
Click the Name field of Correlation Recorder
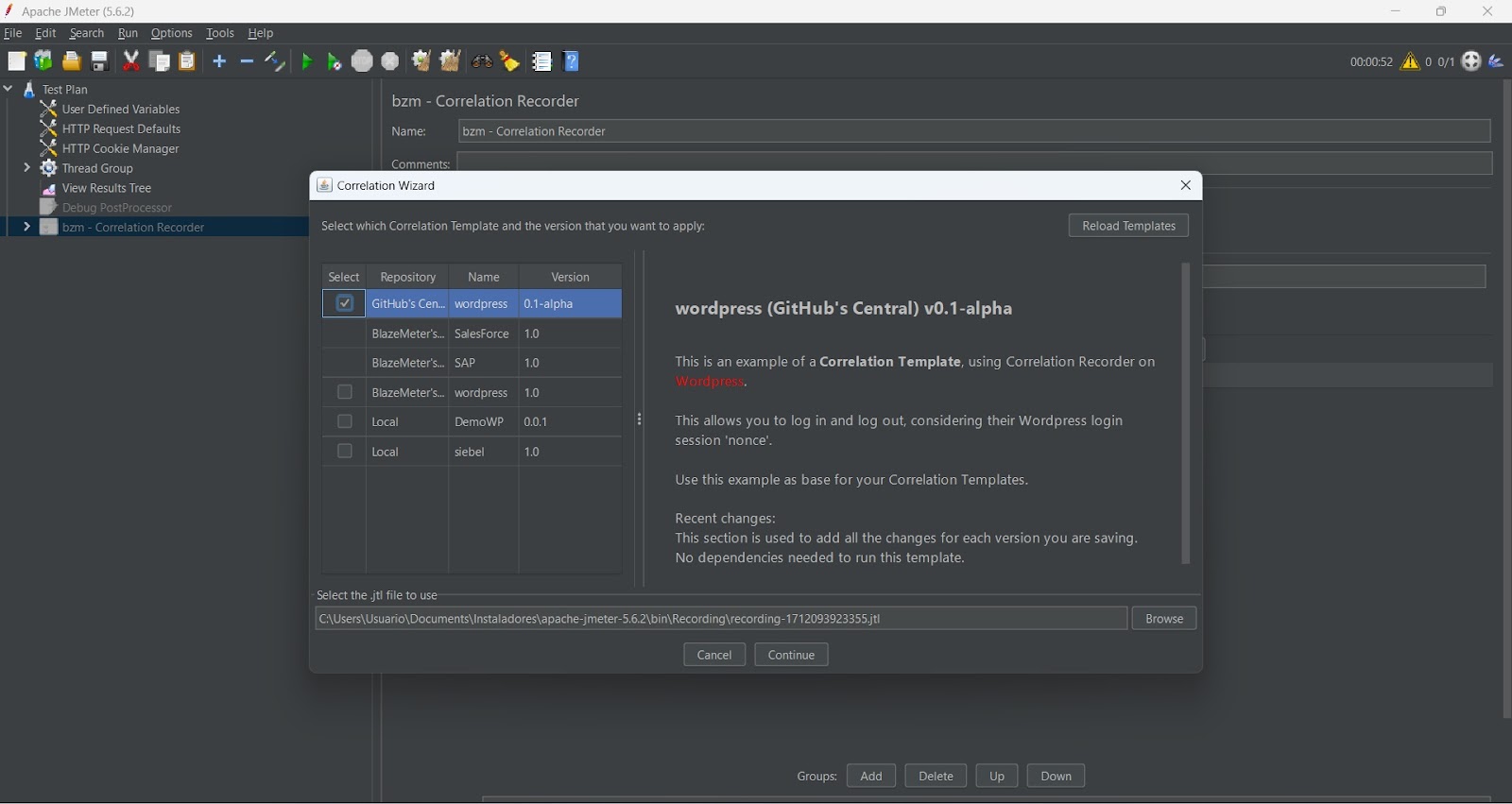(x=974, y=131)
